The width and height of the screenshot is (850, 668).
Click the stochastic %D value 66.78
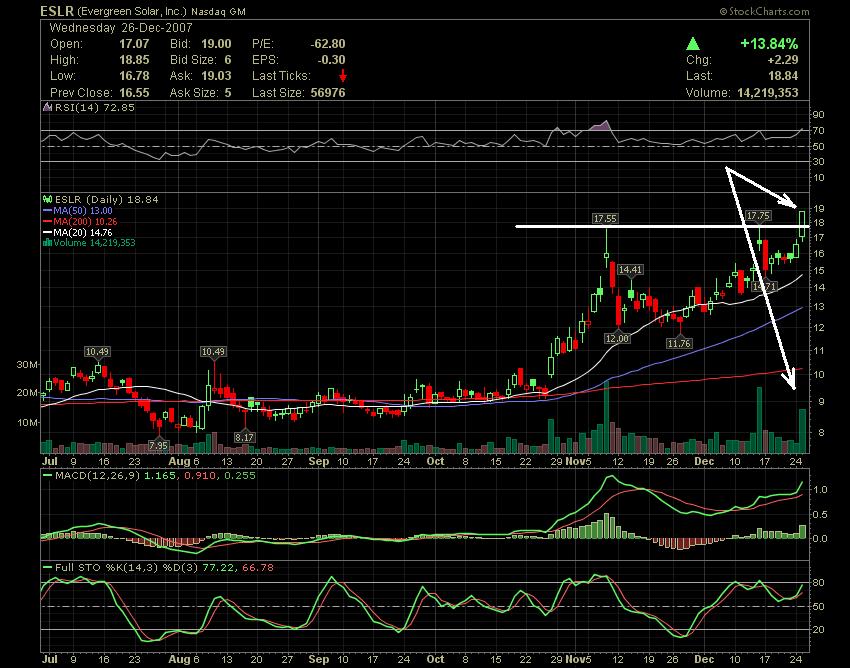[x=258, y=568]
